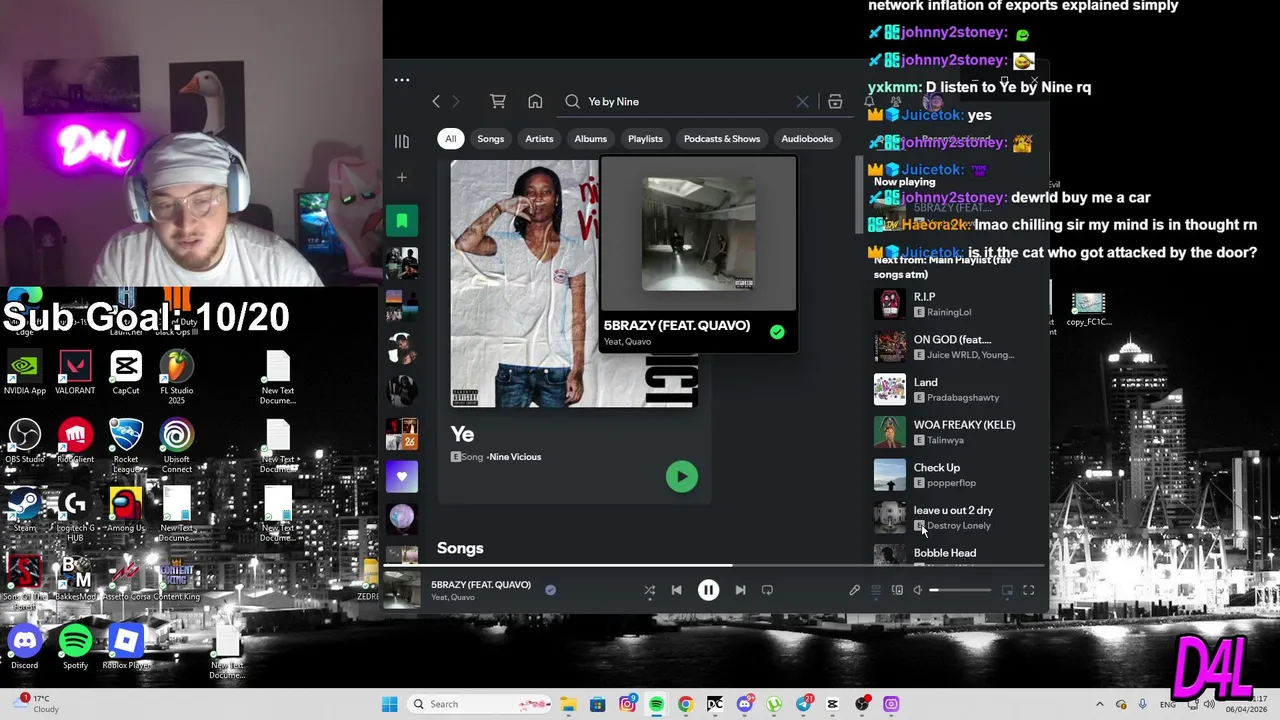1280x720 pixels.
Task: Skip to the next track
Action: coord(740,590)
